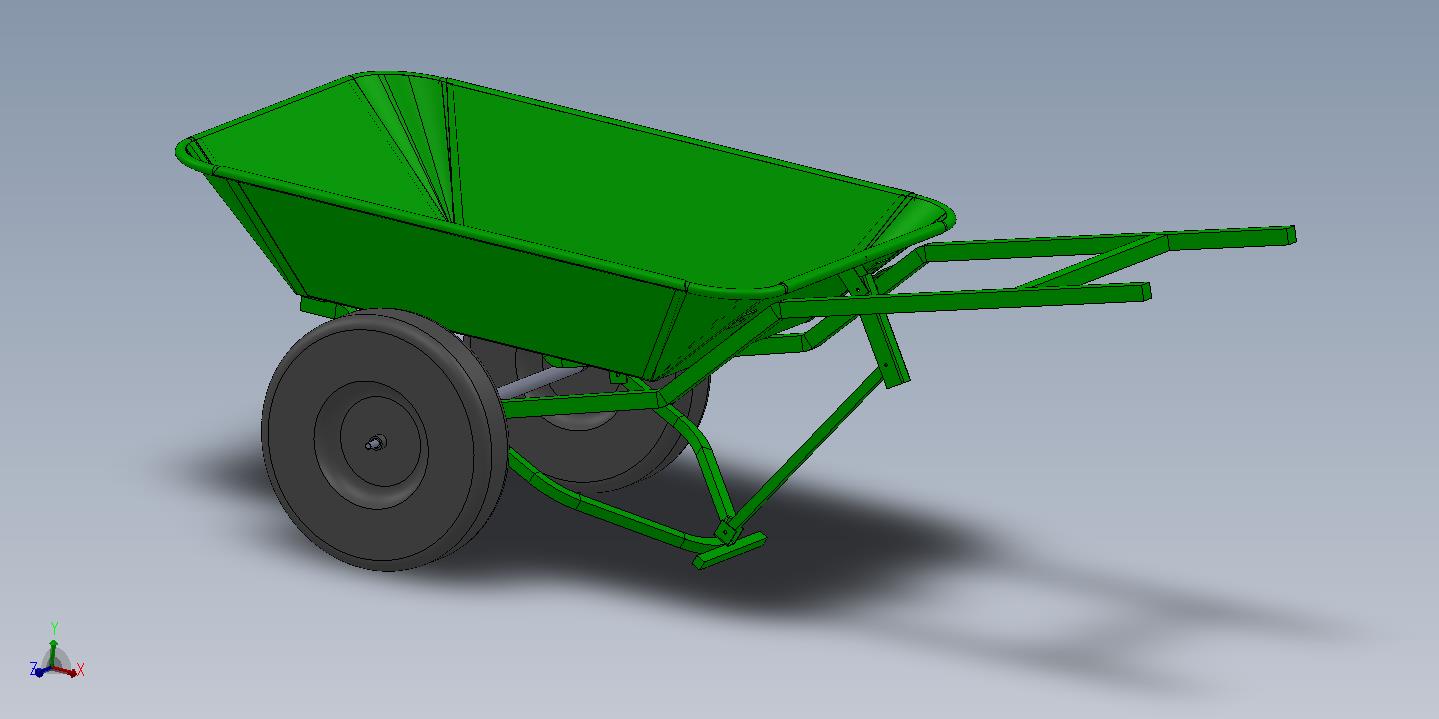Select the flat foot plate of the support leg

point(730,551)
